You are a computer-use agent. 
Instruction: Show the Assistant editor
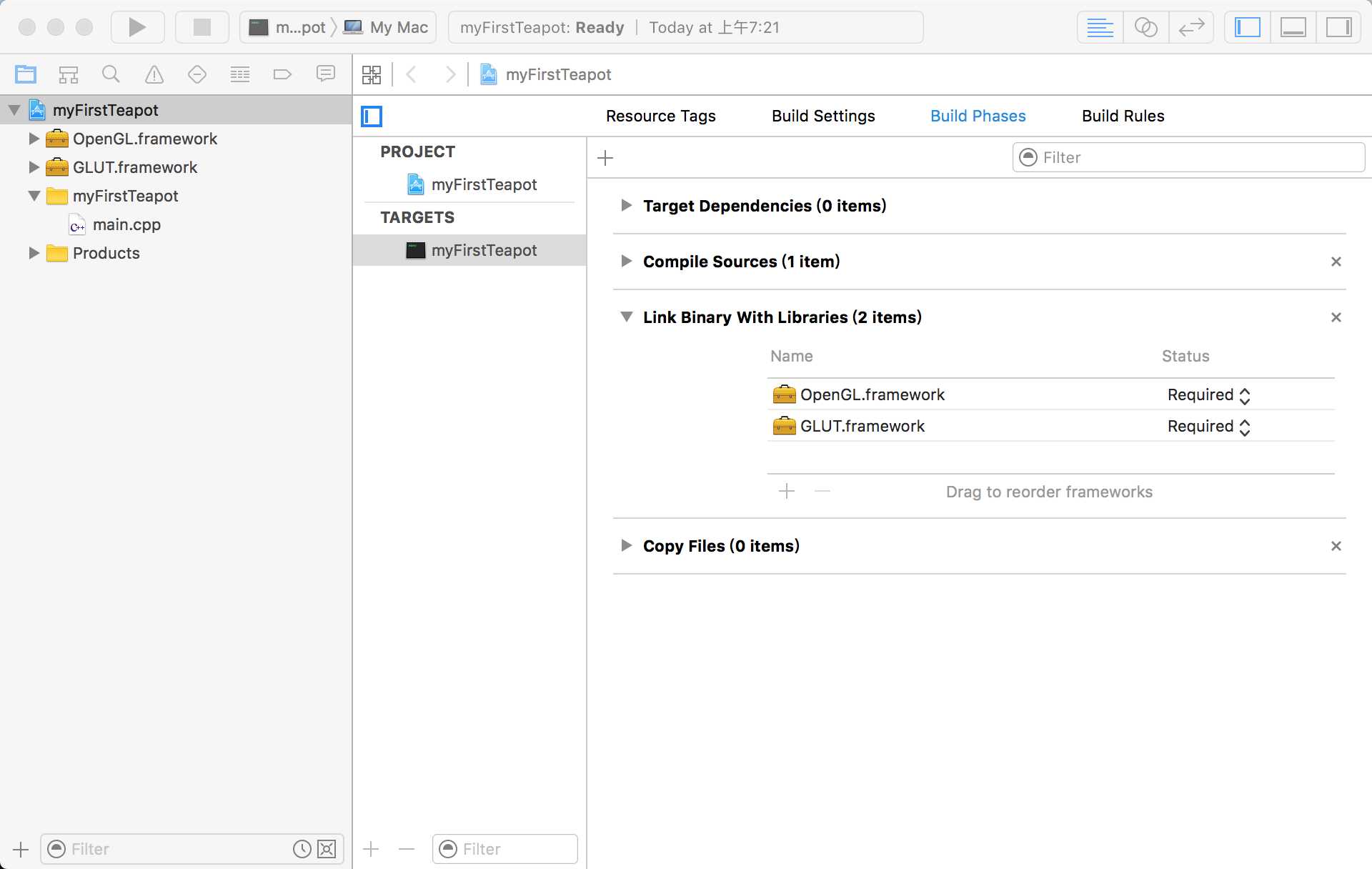point(1145,27)
